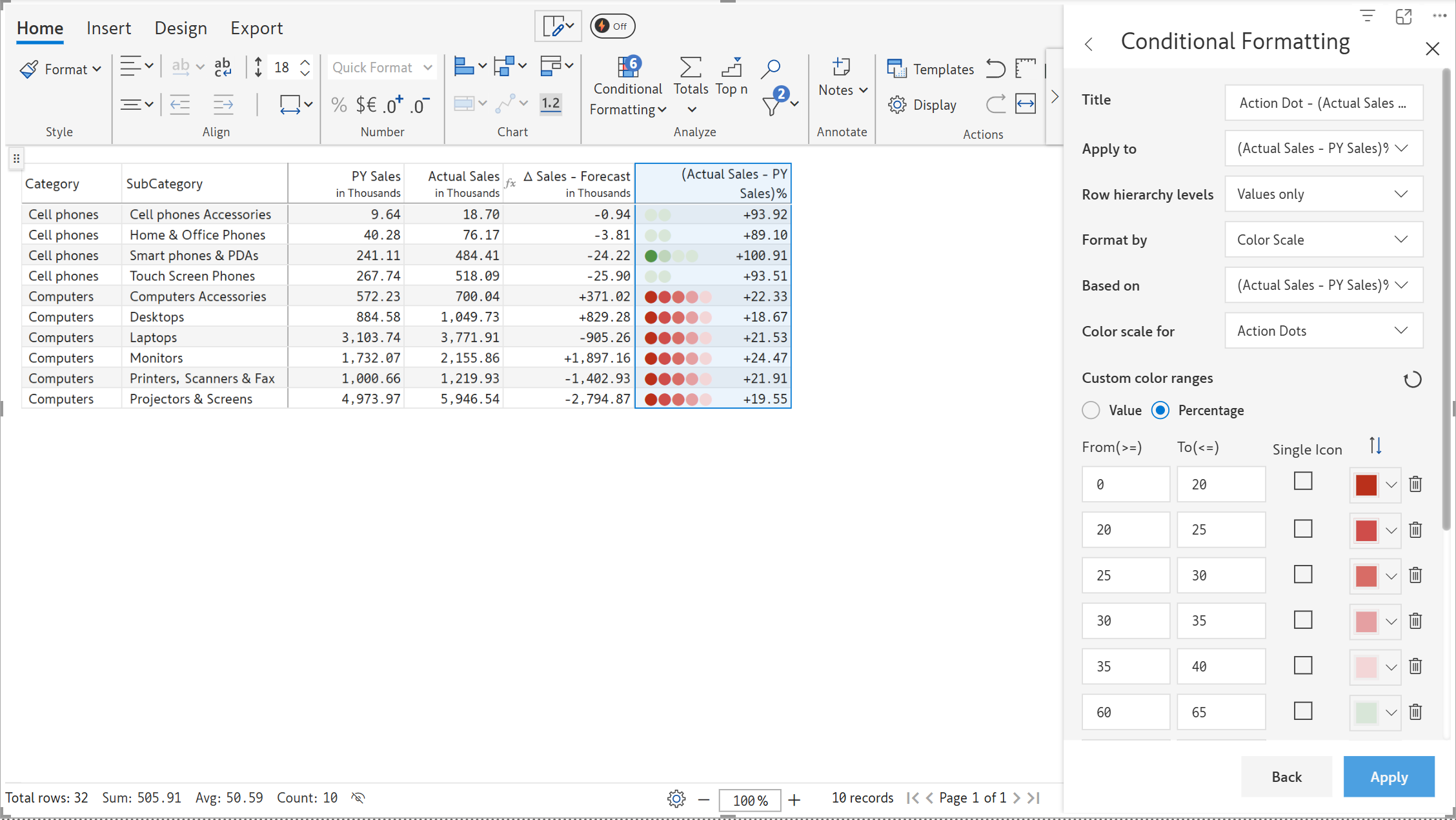The height and width of the screenshot is (820, 1456).
Task: Select the Value radio button
Action: (x=1091, y=411)
